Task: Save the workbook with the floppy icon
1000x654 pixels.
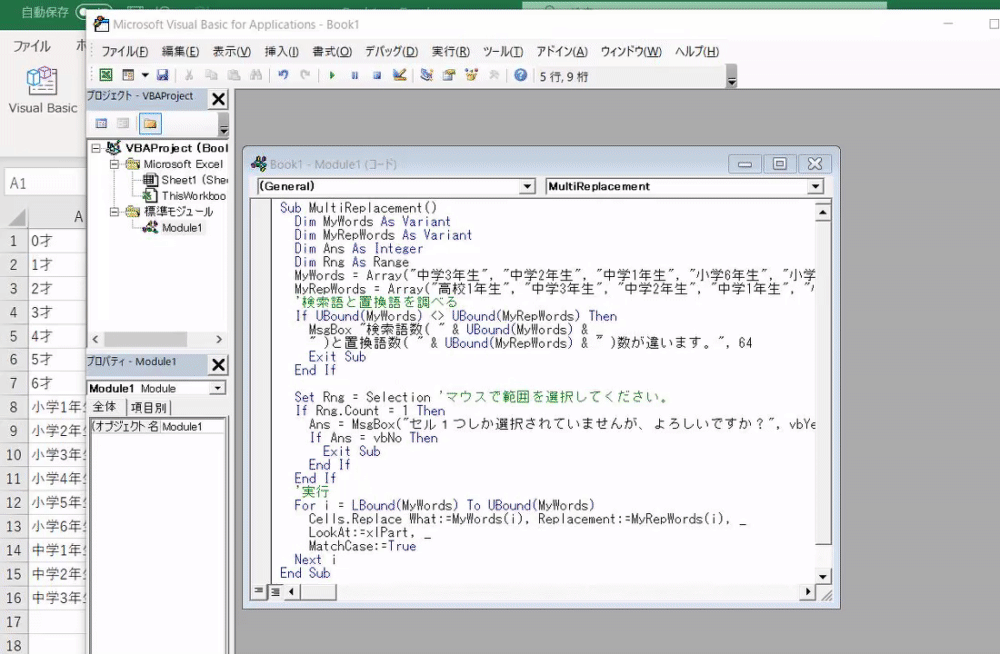Action: [162, 75]
